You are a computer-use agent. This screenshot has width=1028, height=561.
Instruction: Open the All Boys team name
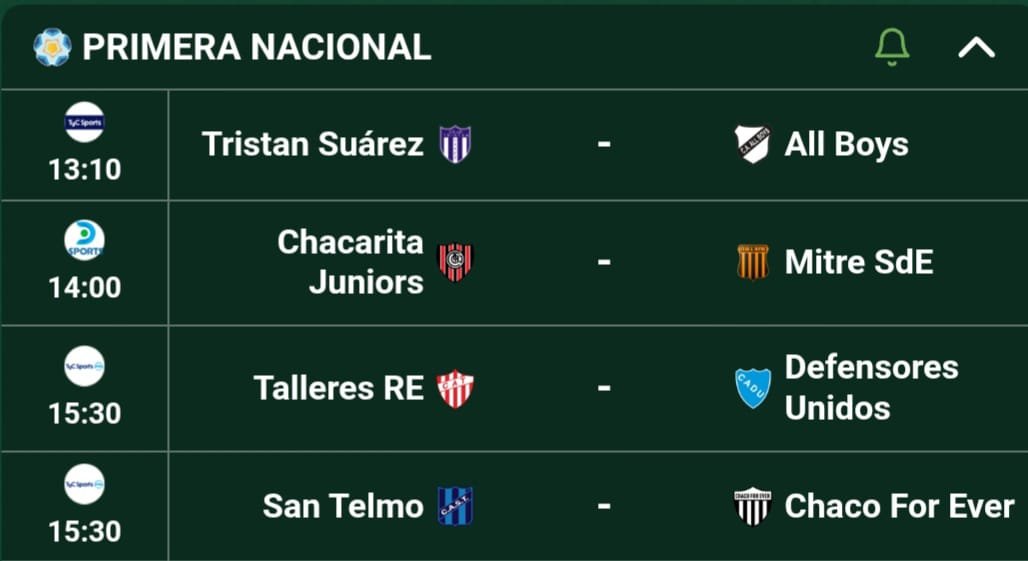[x=846, y=144]
